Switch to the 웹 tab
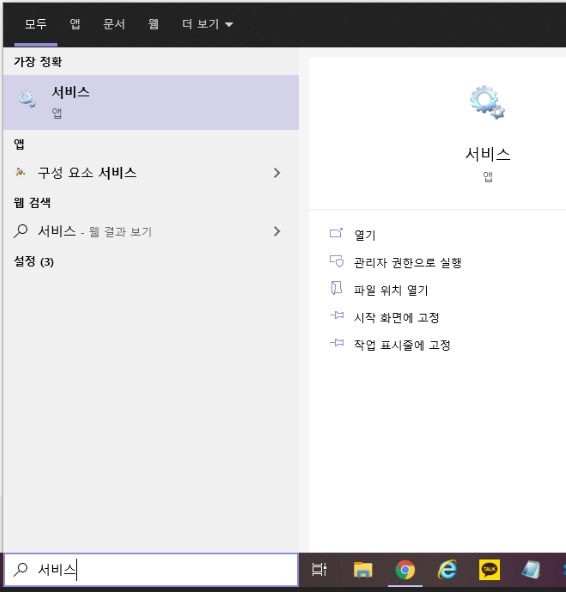566x592 pixels. 153,24
